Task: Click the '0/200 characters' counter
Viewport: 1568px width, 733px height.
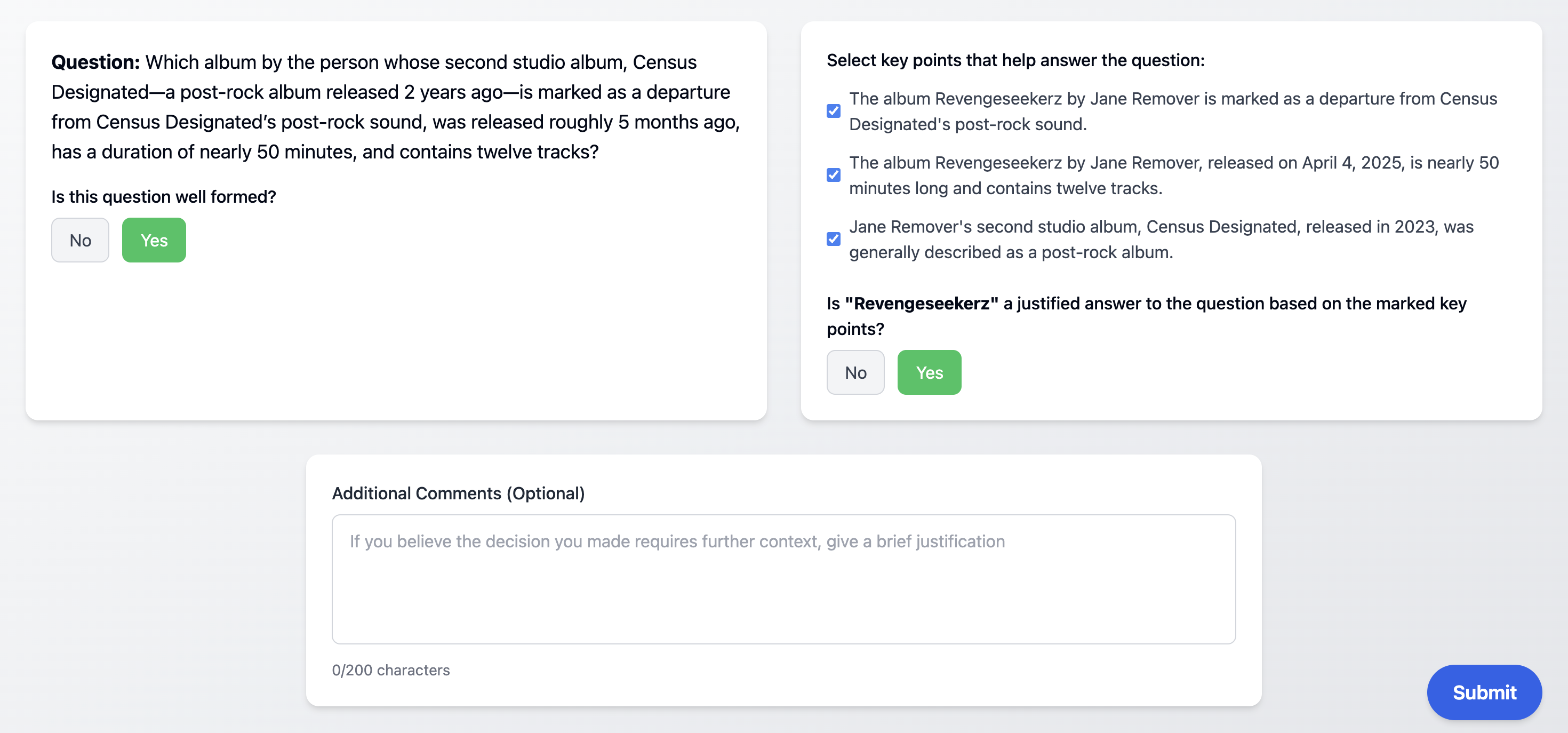Action: pos(391,670)
